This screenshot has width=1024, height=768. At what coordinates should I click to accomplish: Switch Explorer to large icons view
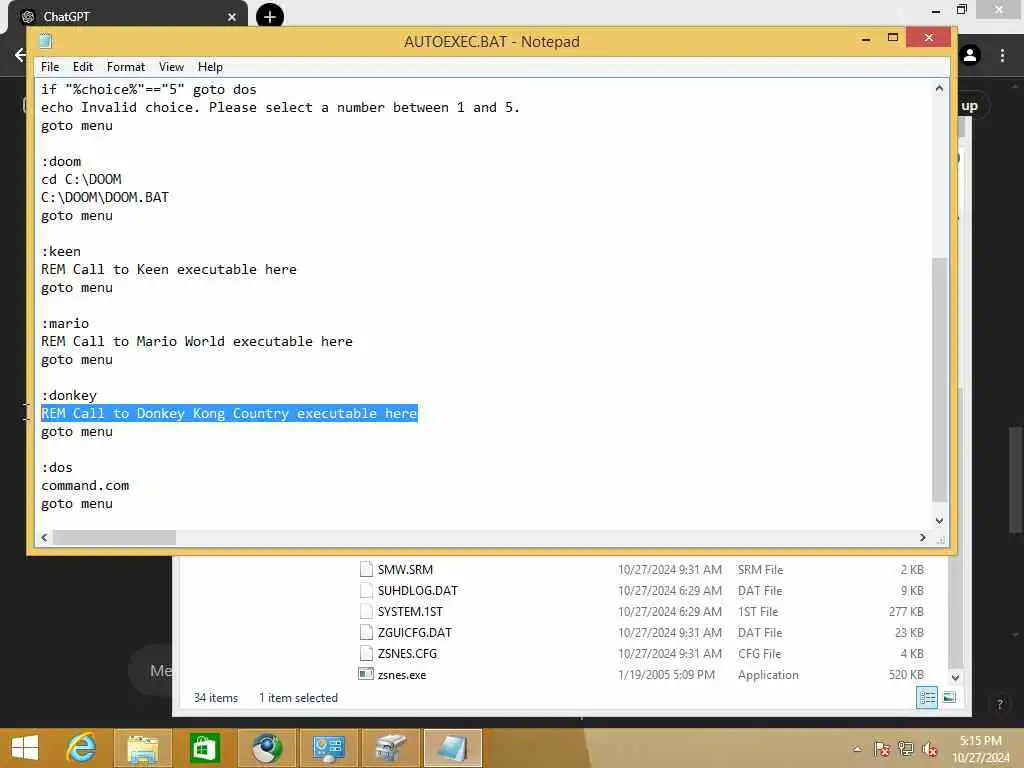click(950, 697)
